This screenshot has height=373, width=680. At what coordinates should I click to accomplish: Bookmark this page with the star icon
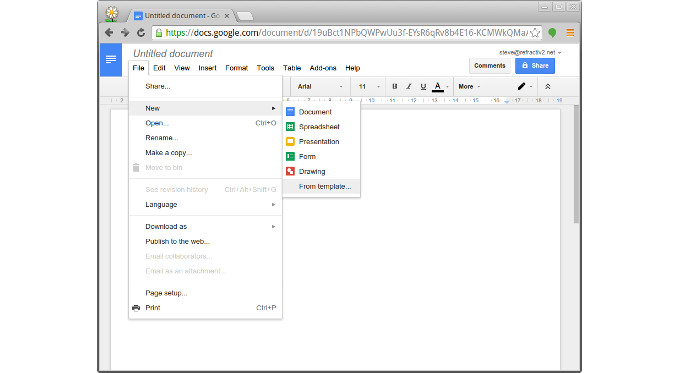click(535, 33)
